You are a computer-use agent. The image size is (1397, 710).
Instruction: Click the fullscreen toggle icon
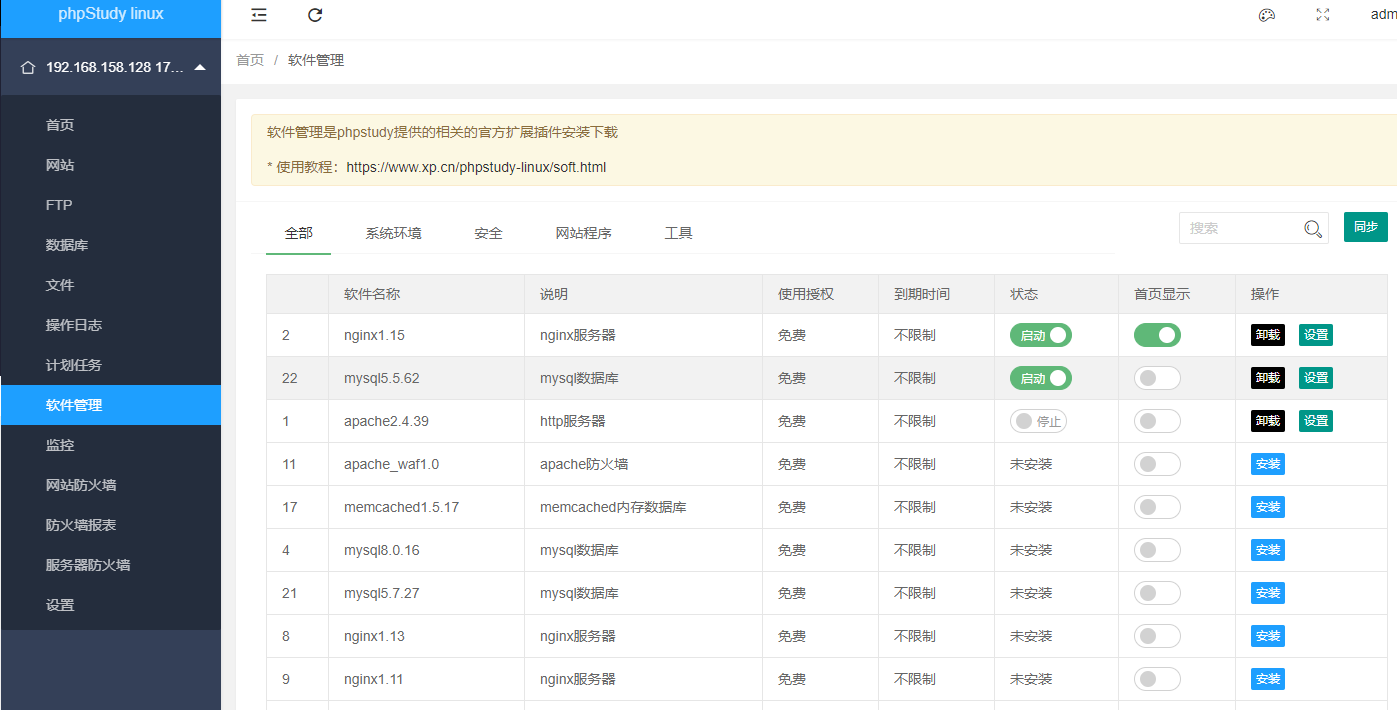pyautogui.click(x=1323, y=15)
